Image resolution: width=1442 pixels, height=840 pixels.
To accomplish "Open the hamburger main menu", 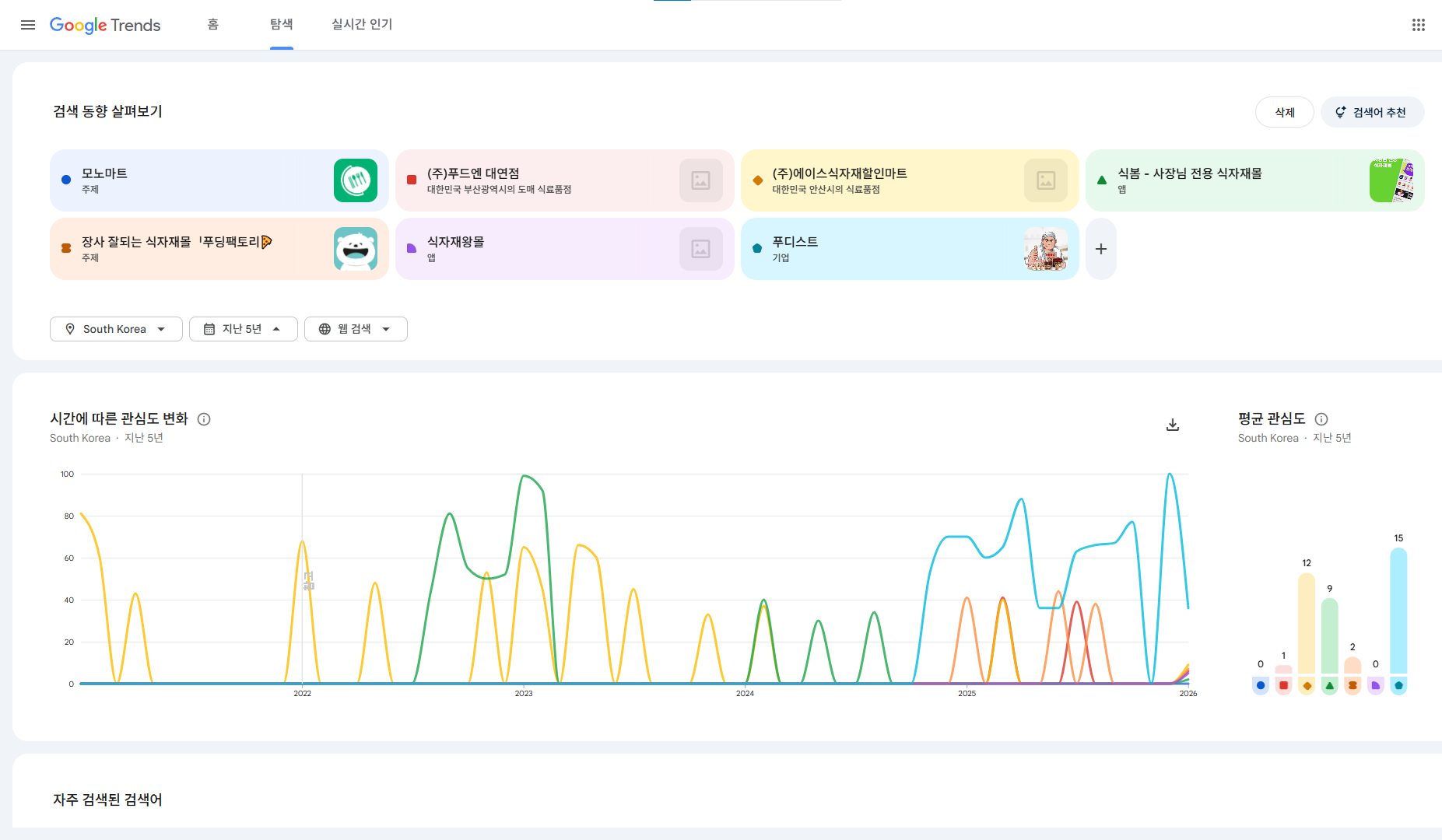I will pos(28,25).
